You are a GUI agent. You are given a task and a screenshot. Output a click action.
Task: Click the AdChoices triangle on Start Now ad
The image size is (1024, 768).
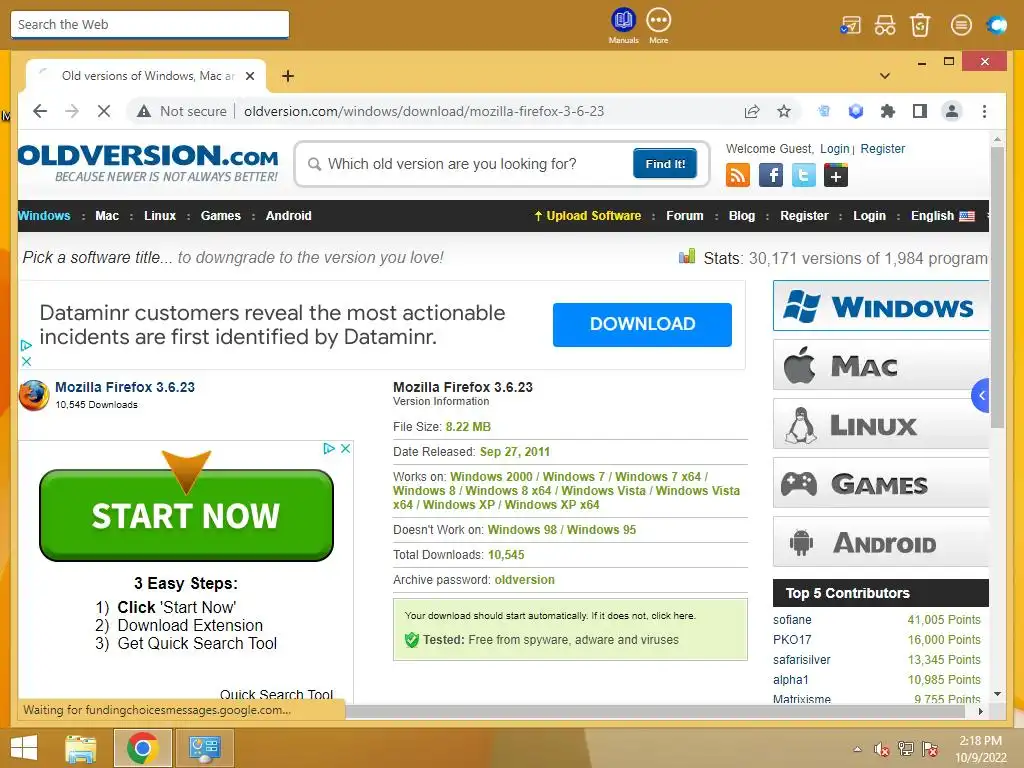click(x=329, y=448)
